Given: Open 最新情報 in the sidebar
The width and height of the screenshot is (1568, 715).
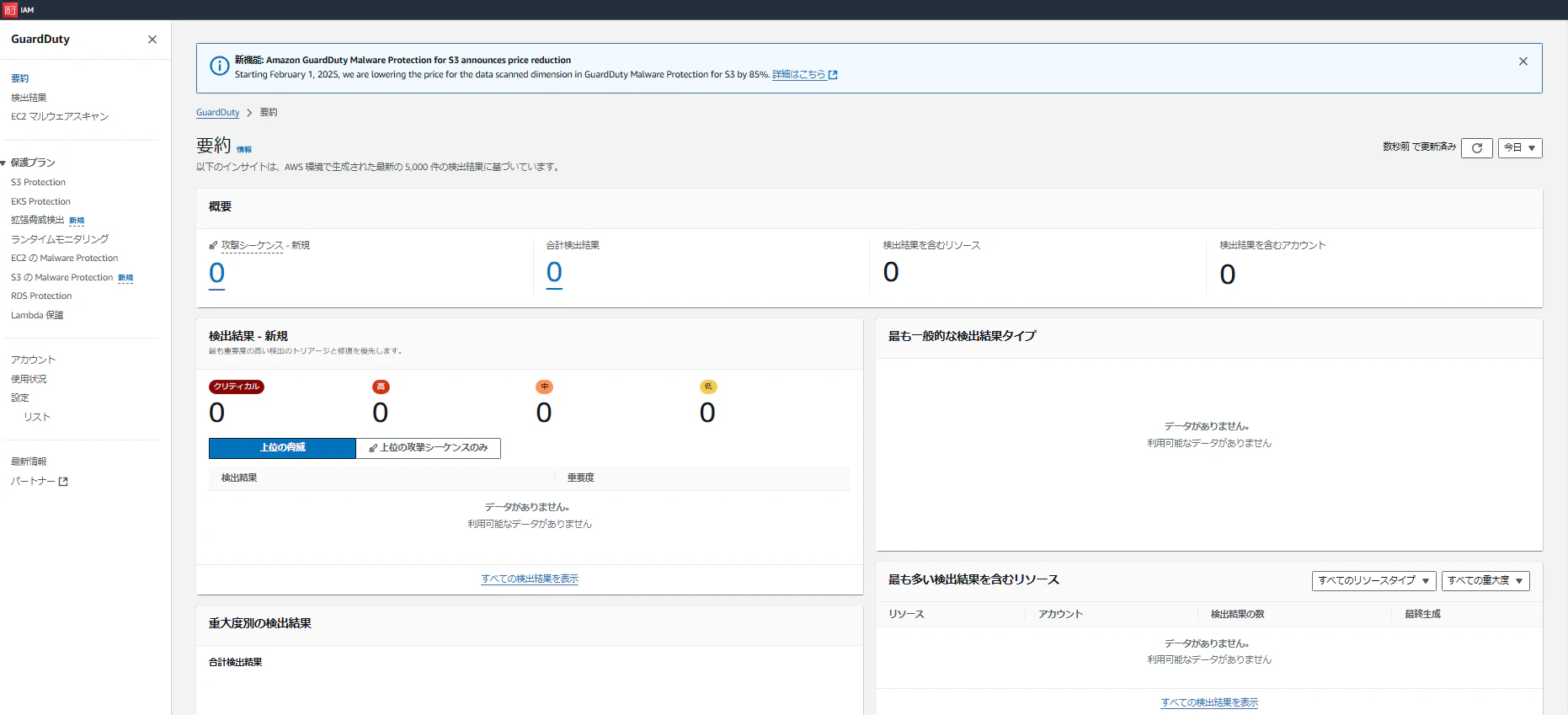Looking at the screenshot, I should [29, 462].
